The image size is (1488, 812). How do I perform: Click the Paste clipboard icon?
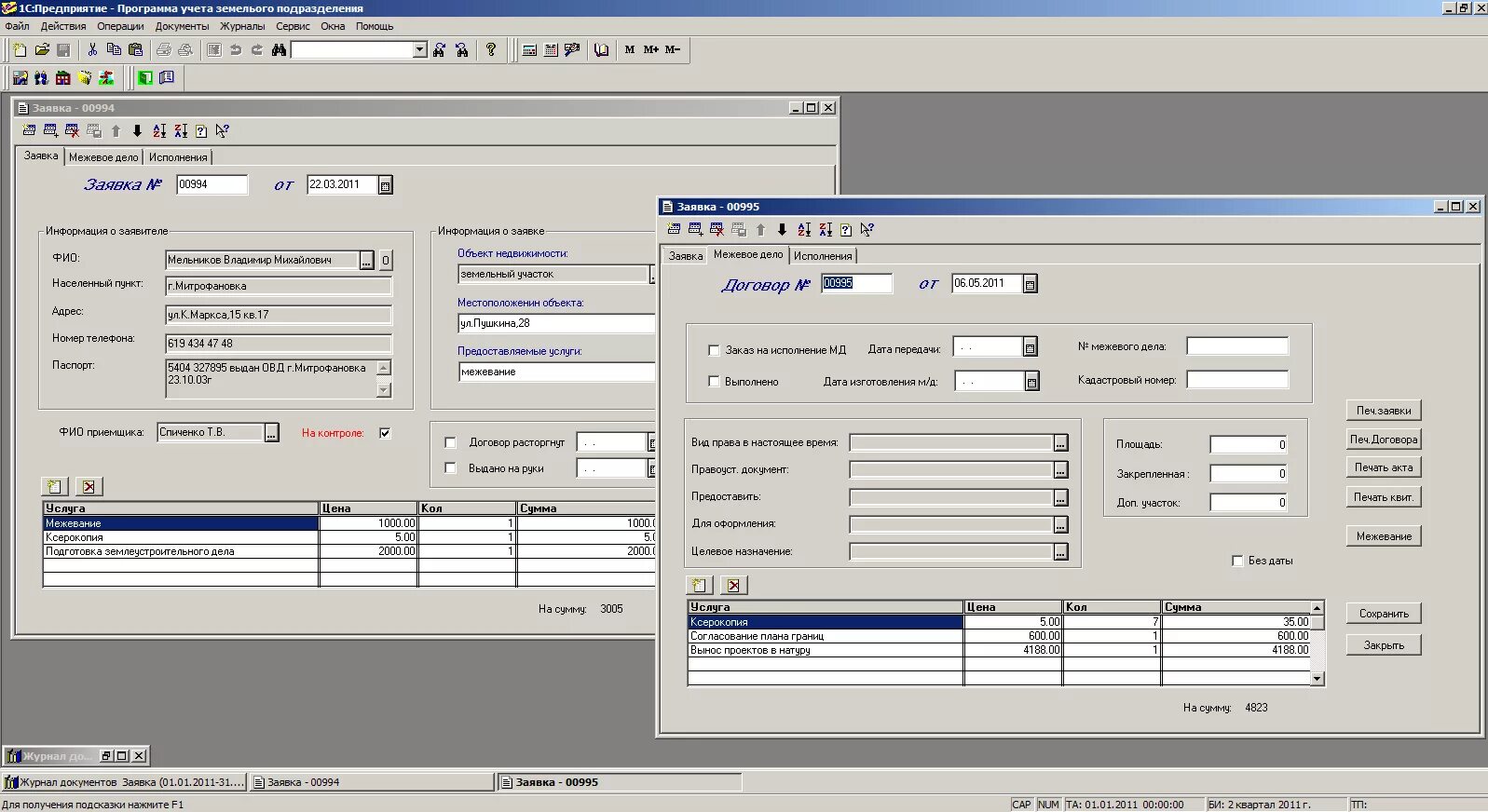pos(136,50)
